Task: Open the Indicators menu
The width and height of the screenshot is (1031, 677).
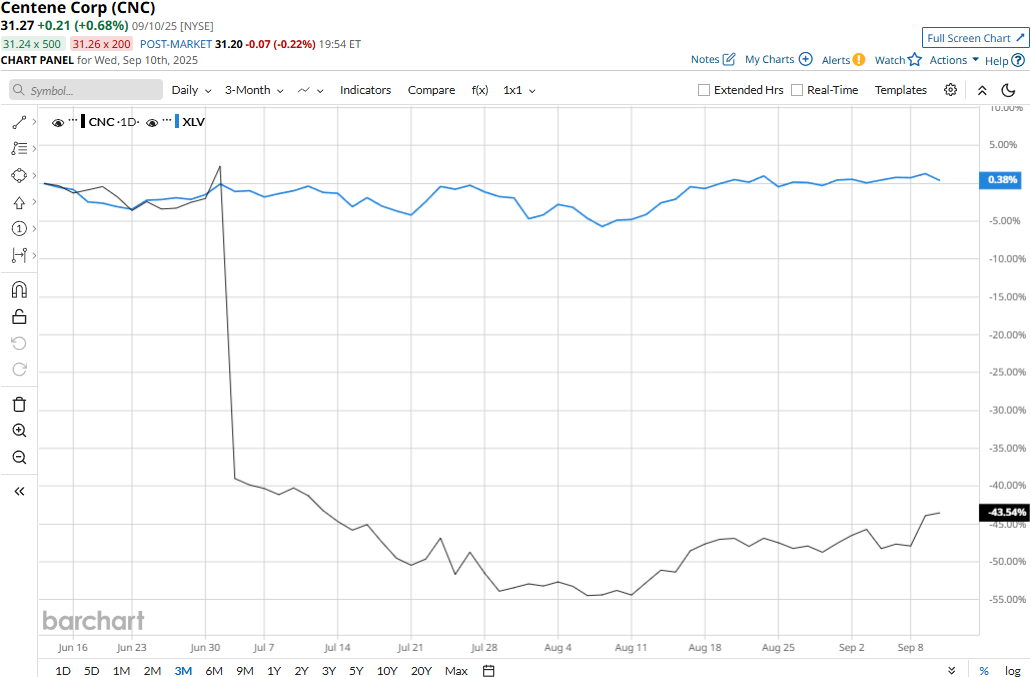Action: tap(365, 90)
